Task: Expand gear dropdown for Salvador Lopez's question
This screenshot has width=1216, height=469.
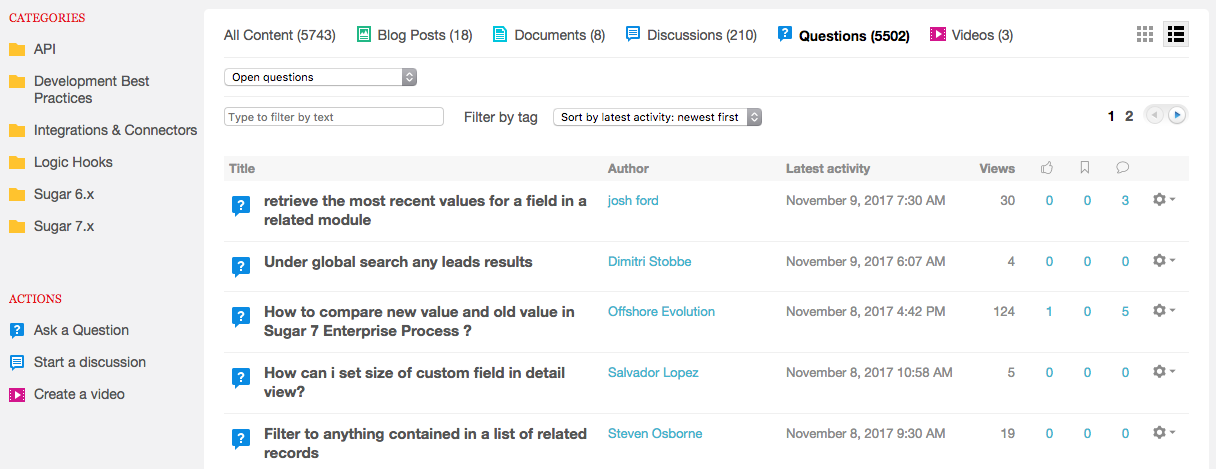Action: (1163, 372)
